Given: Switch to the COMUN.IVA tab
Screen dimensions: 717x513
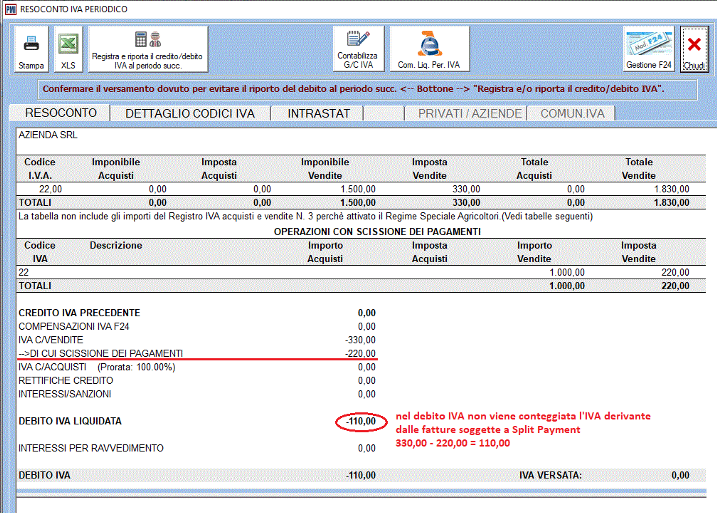Looking at the screenshot, I should 572,114.
